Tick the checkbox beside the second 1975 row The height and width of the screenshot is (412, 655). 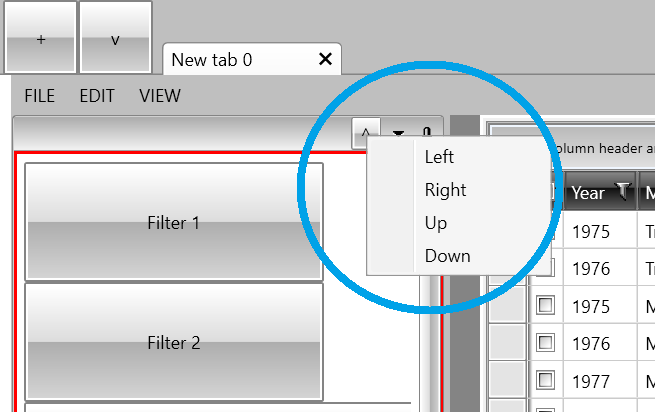546,306
